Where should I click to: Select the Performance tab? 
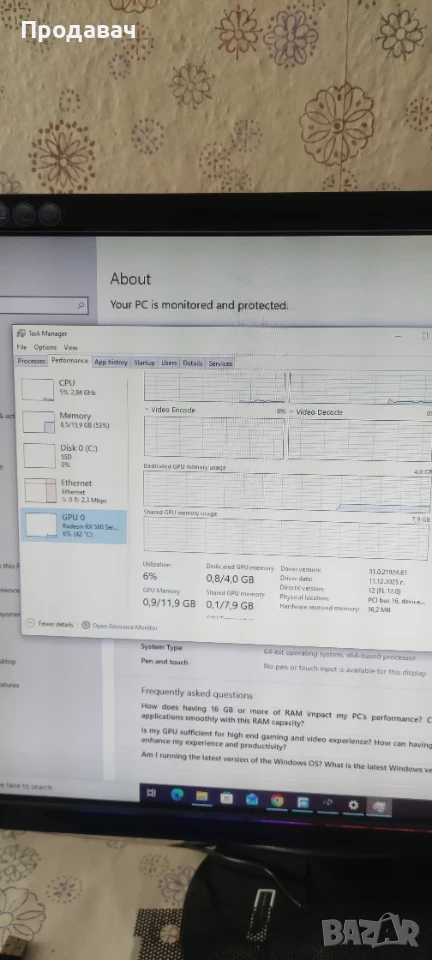[x=70, y=361]
